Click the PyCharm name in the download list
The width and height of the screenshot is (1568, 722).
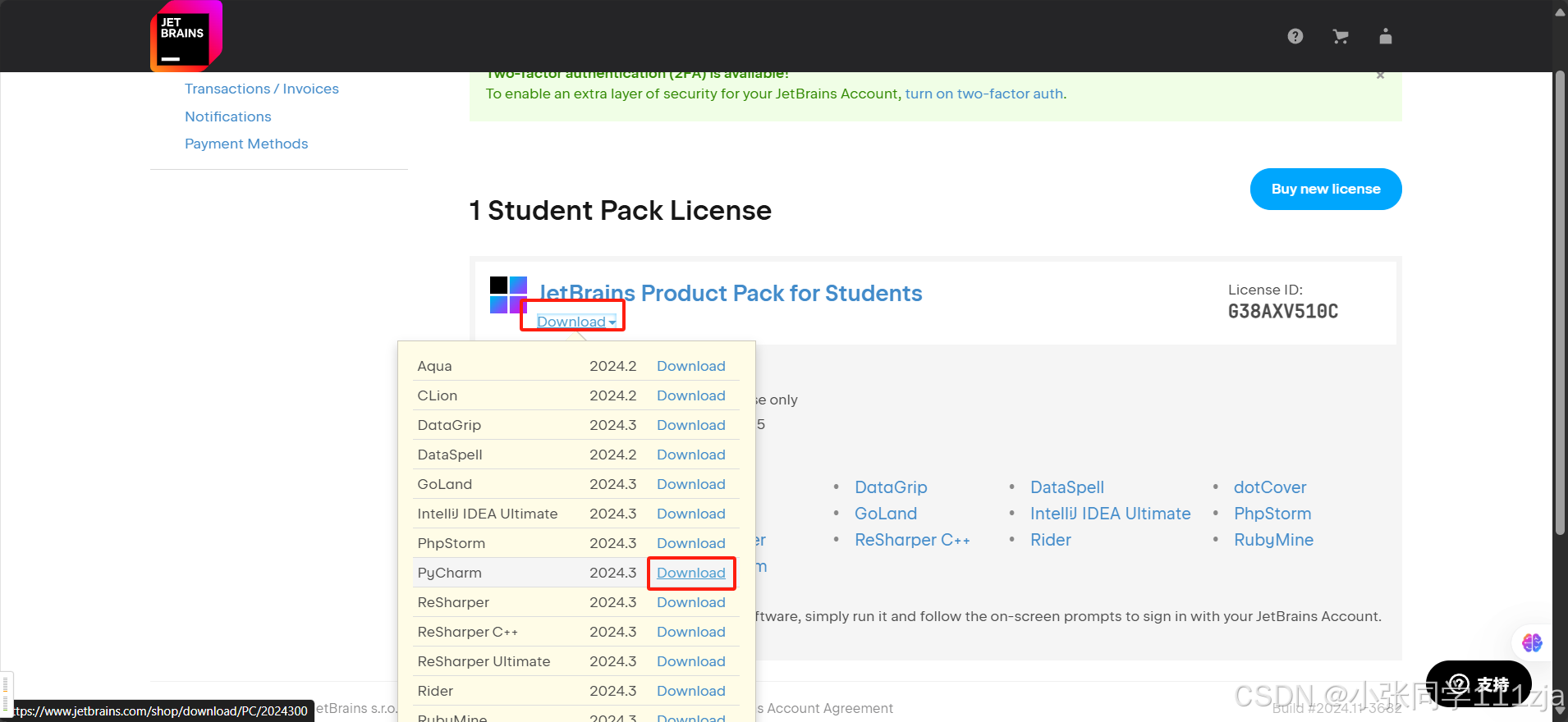click(x=449, y=573)
